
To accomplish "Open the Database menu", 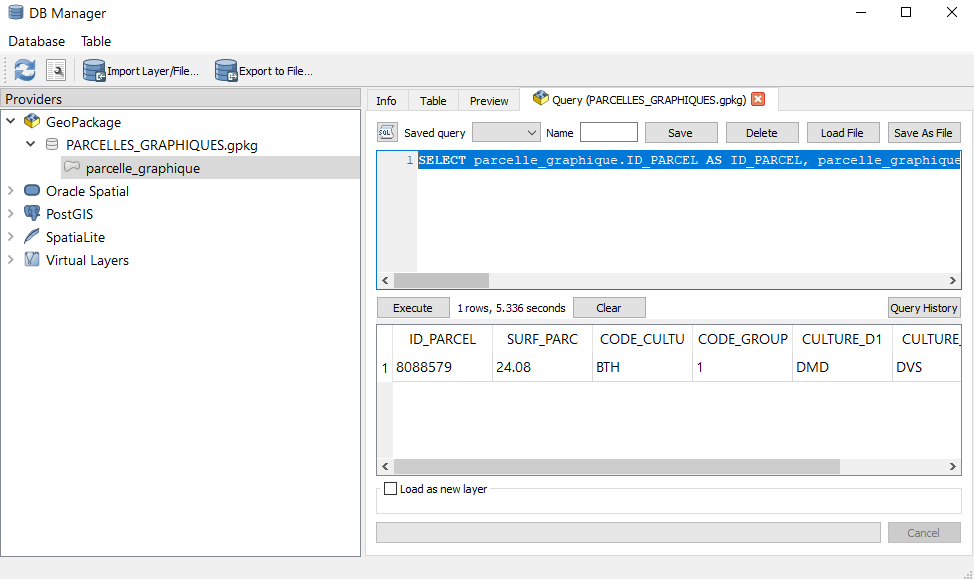I will [36, 41].
